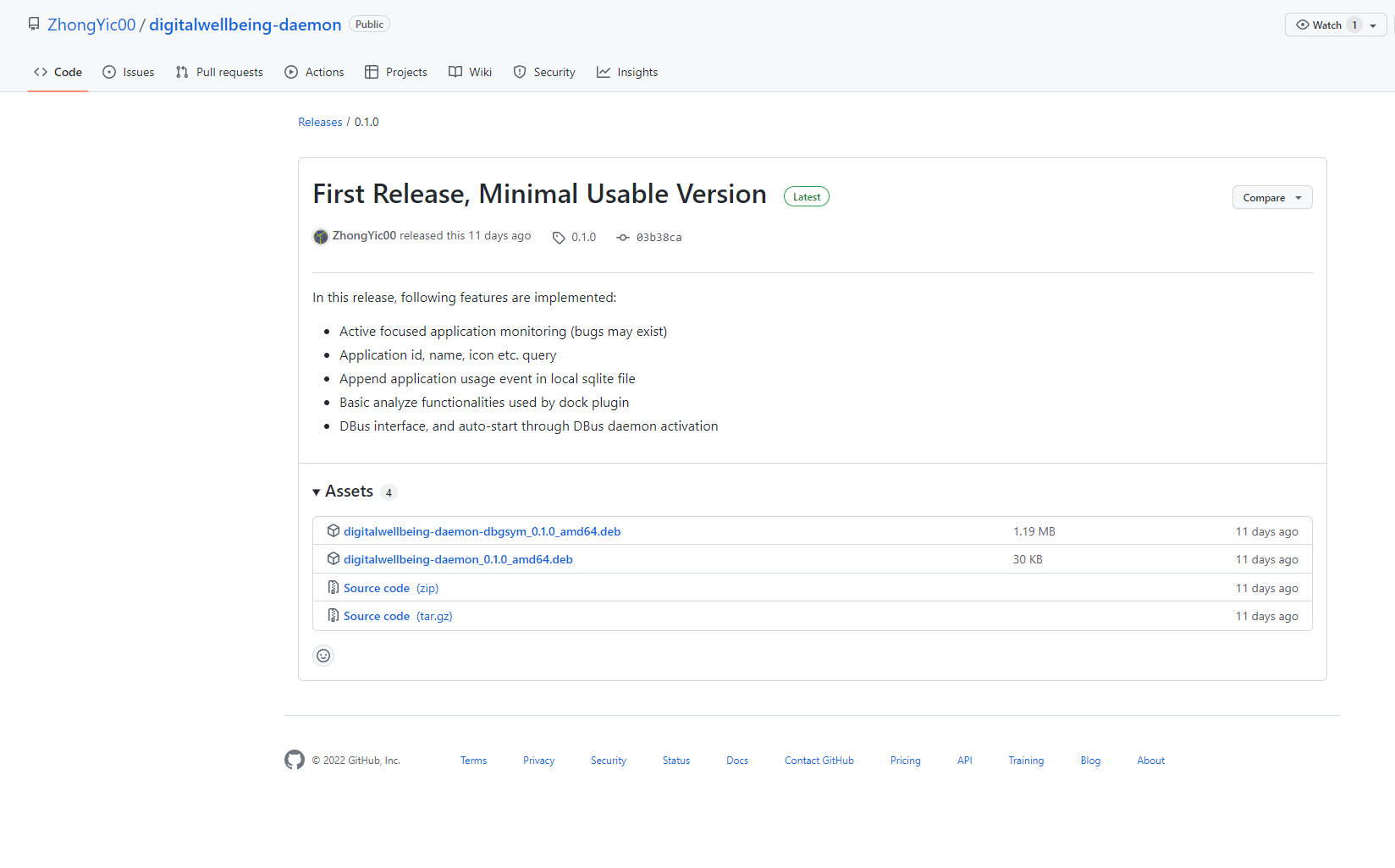Open the Contact GitHub footer link
This screenshot has width=1395, height=868.
(x=819, y=761)
